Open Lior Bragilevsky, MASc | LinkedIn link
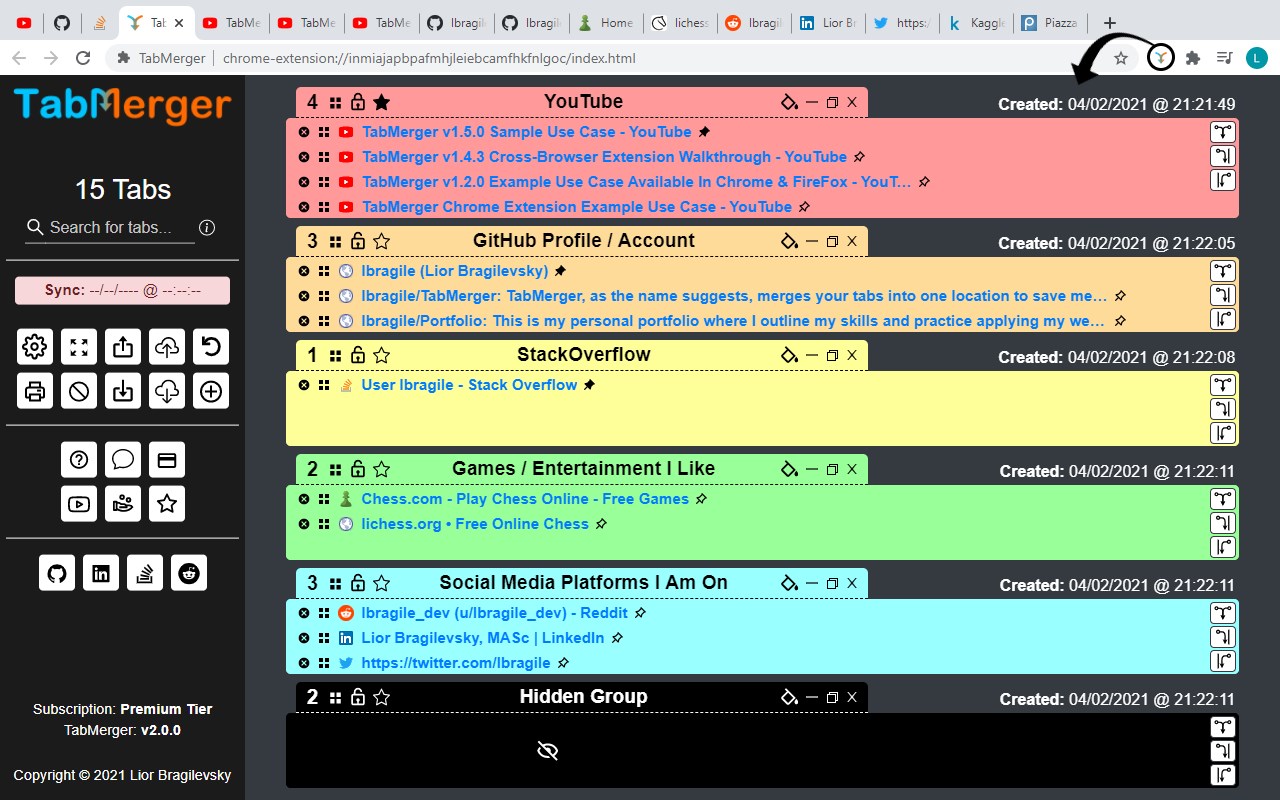The width and height of the screenshot is (1280, 800). coord(483,638)
